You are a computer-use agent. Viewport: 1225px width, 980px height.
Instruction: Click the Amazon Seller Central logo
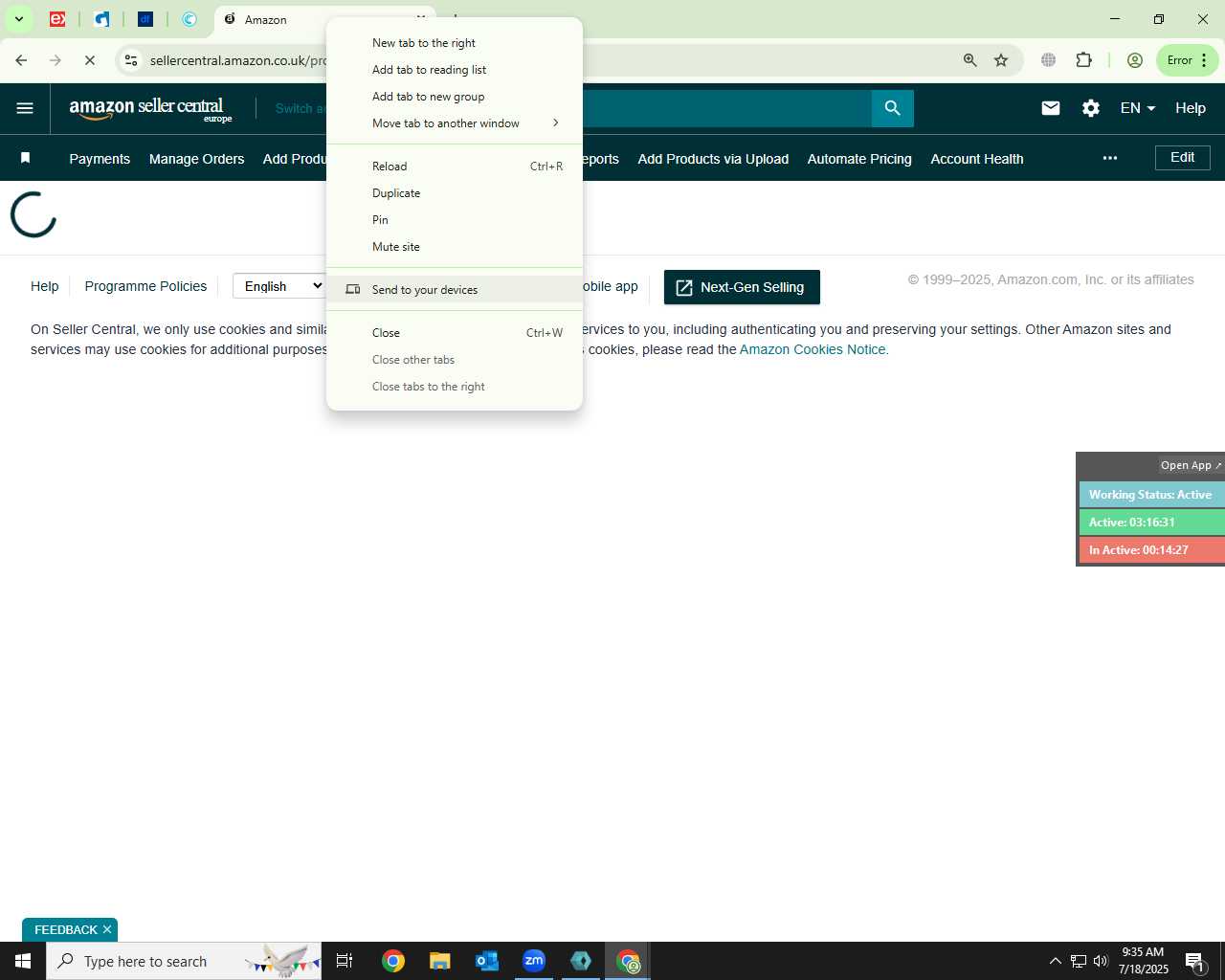pyautogui.click(x=150, y=109)
